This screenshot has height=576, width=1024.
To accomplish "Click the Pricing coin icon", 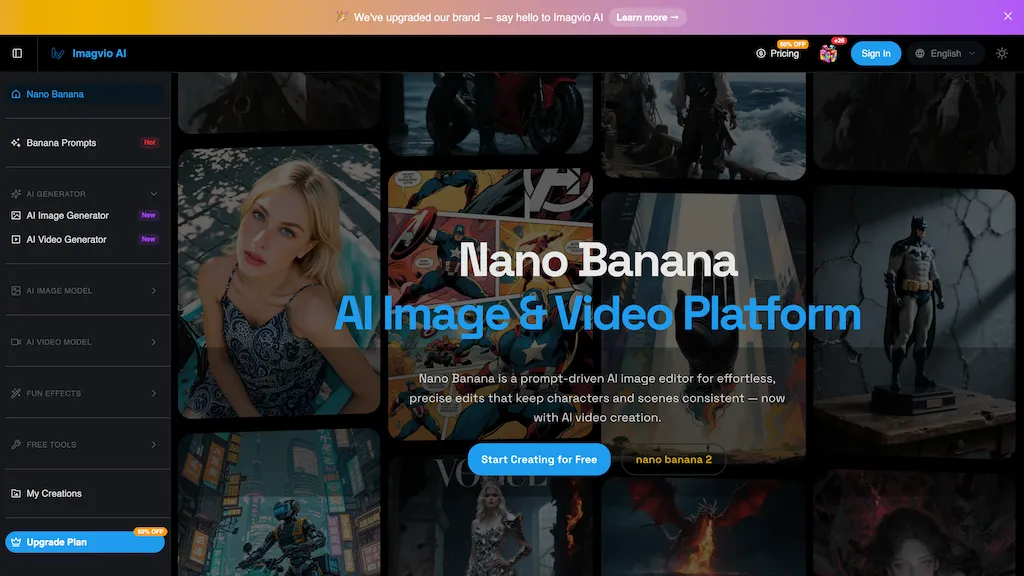I will click(761, 54).
